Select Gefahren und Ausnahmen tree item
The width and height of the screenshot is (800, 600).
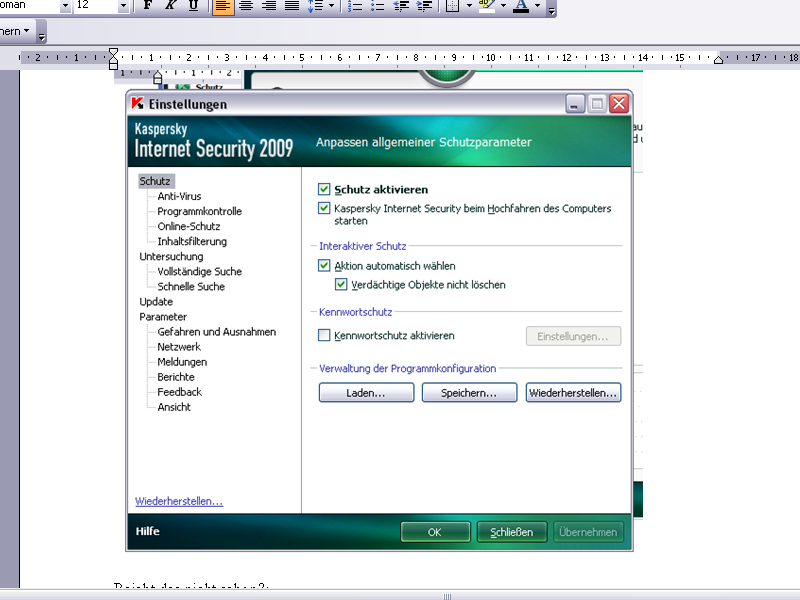click(x=216, y=332)
